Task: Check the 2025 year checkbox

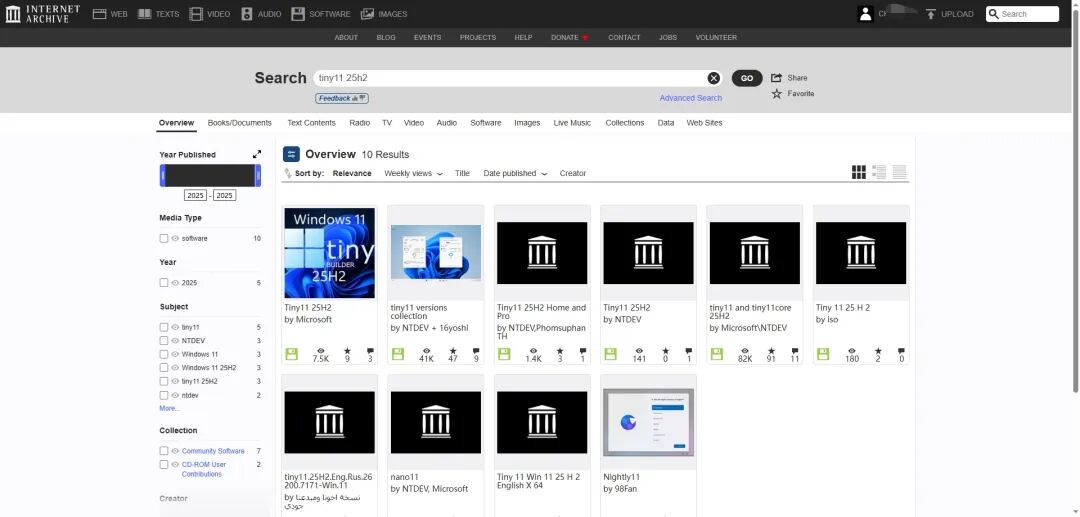Action: [x=164, y=282]
